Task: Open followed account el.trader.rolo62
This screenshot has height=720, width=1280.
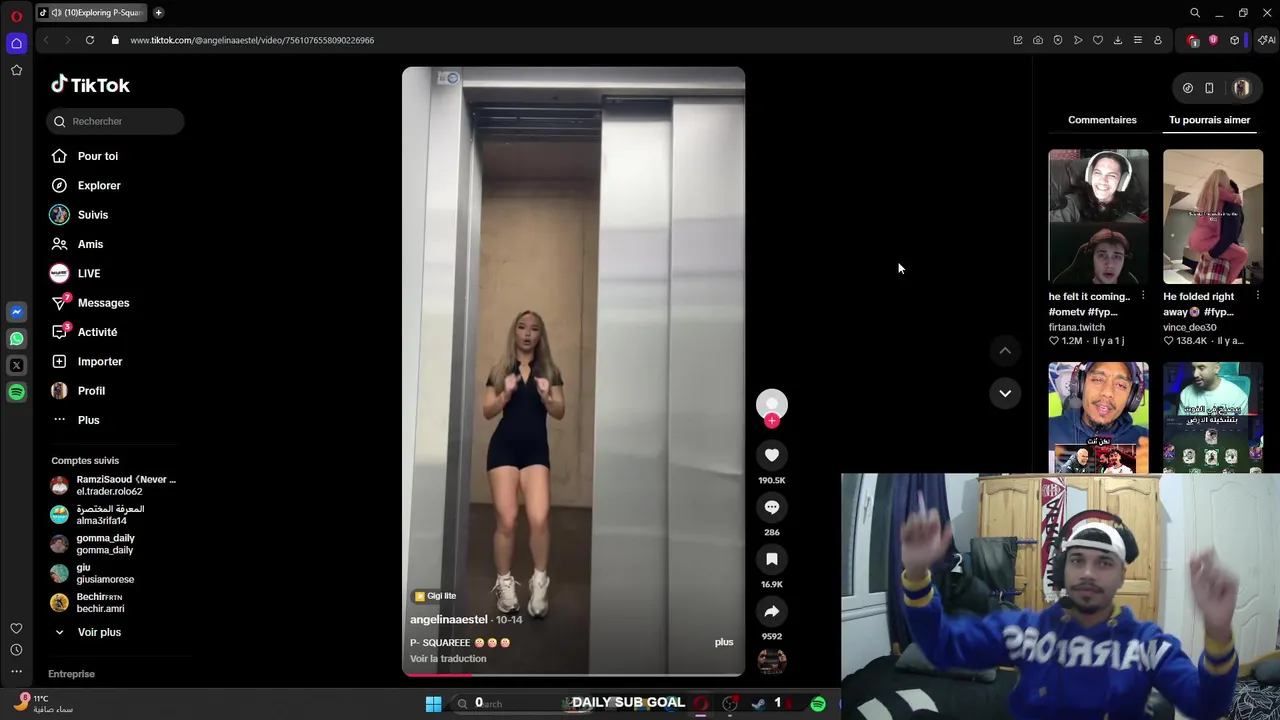Action: [112, 486]
